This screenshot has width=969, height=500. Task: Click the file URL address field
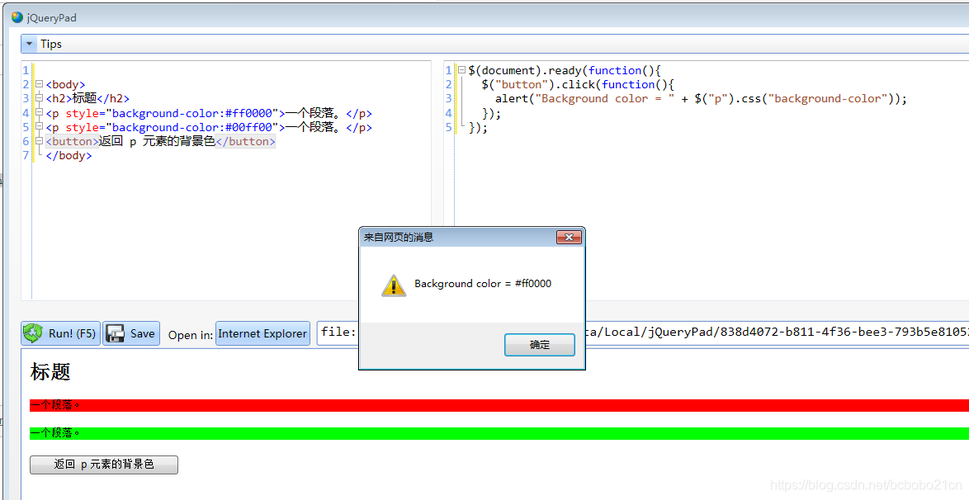point(643,333)
